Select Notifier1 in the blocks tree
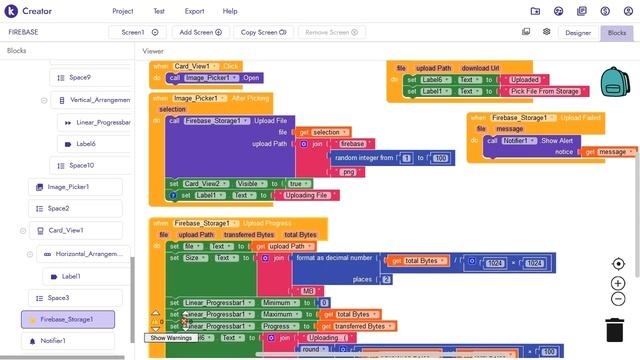The width and height of the screenshot is (640, 360). click(x=68, y=341)
